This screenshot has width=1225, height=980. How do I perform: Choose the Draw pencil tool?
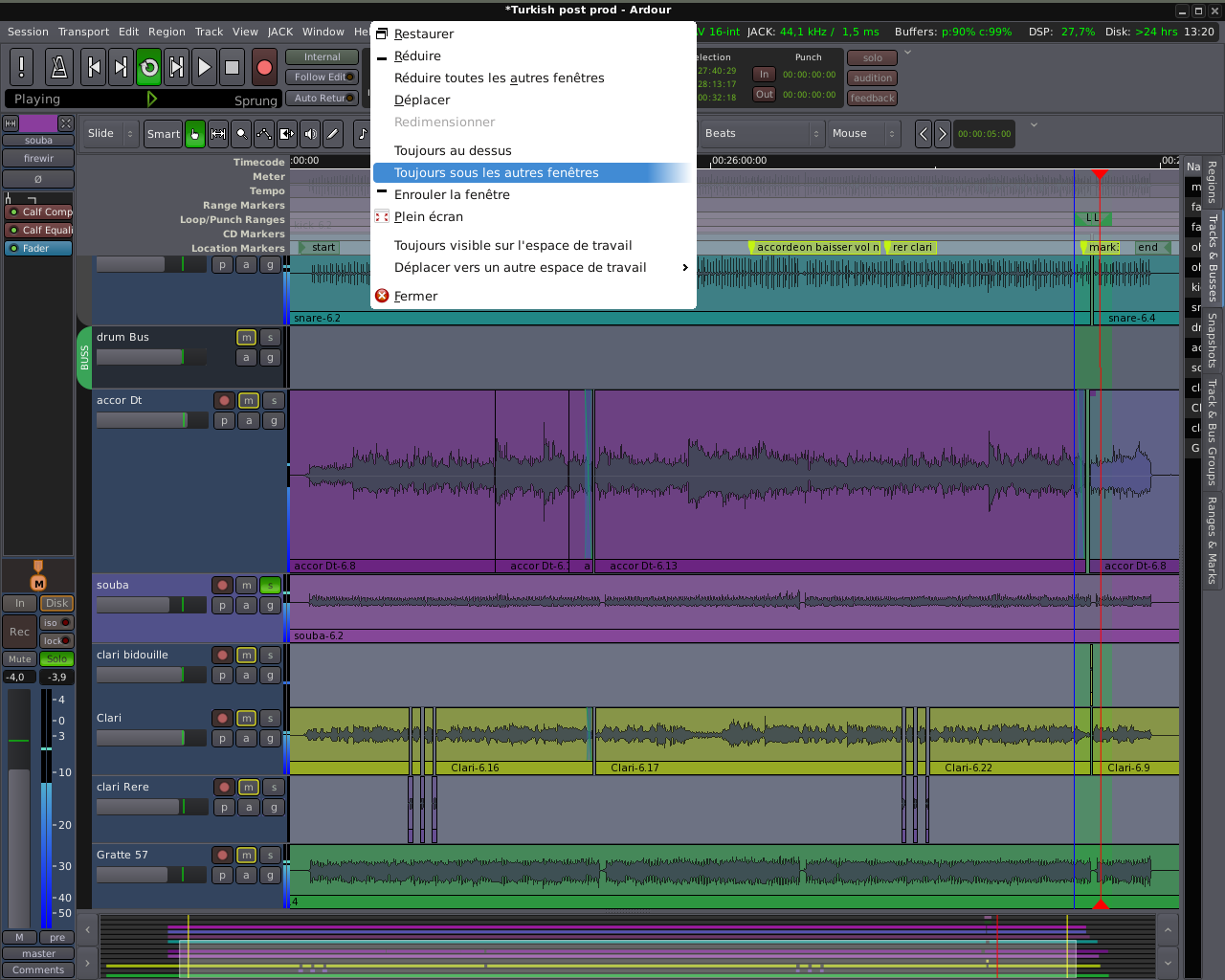coord(332,134)
